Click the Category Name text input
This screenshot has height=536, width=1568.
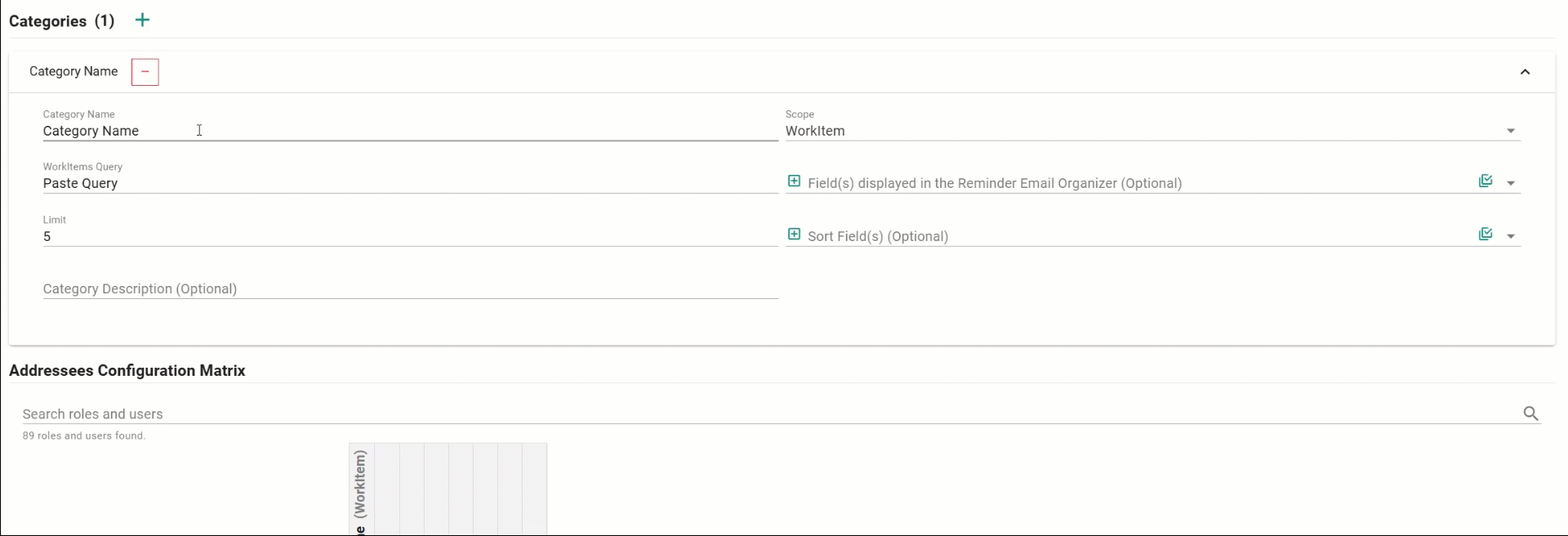(408, 131)
